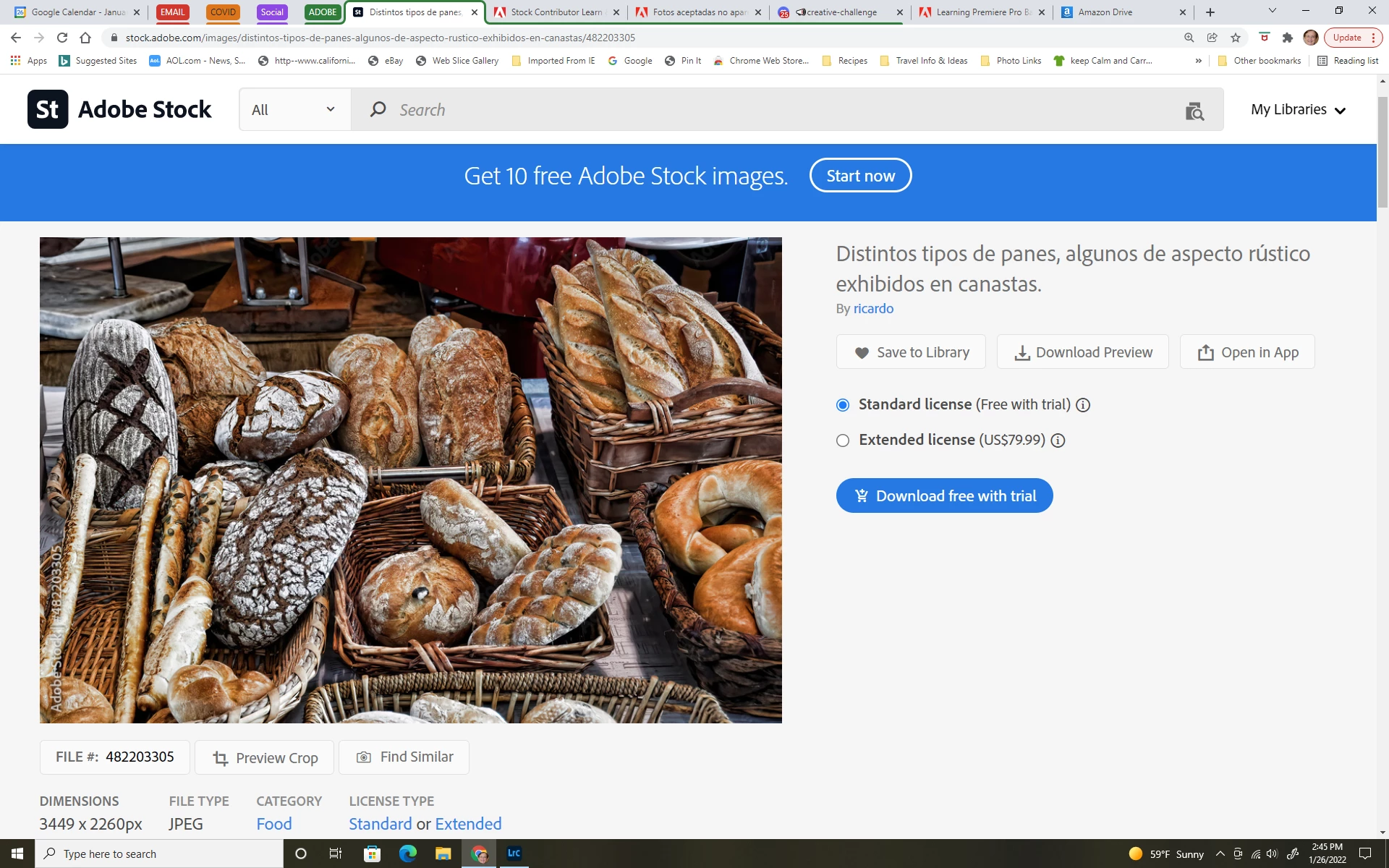Open contributor ricardo's profile link

tap(873, 309)
